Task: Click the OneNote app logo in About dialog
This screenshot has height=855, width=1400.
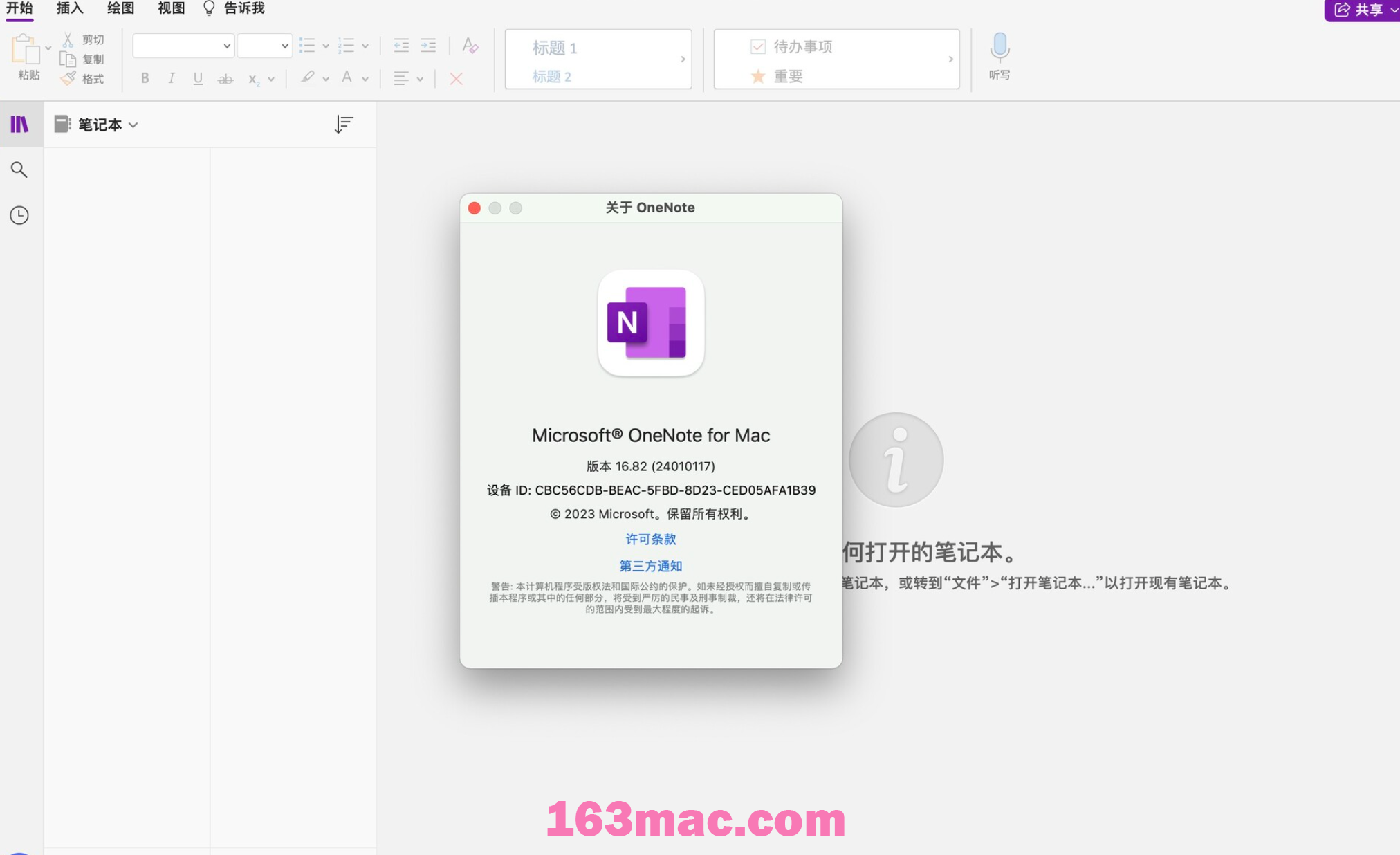Action: pyautogui.click(x=651, y=323)
